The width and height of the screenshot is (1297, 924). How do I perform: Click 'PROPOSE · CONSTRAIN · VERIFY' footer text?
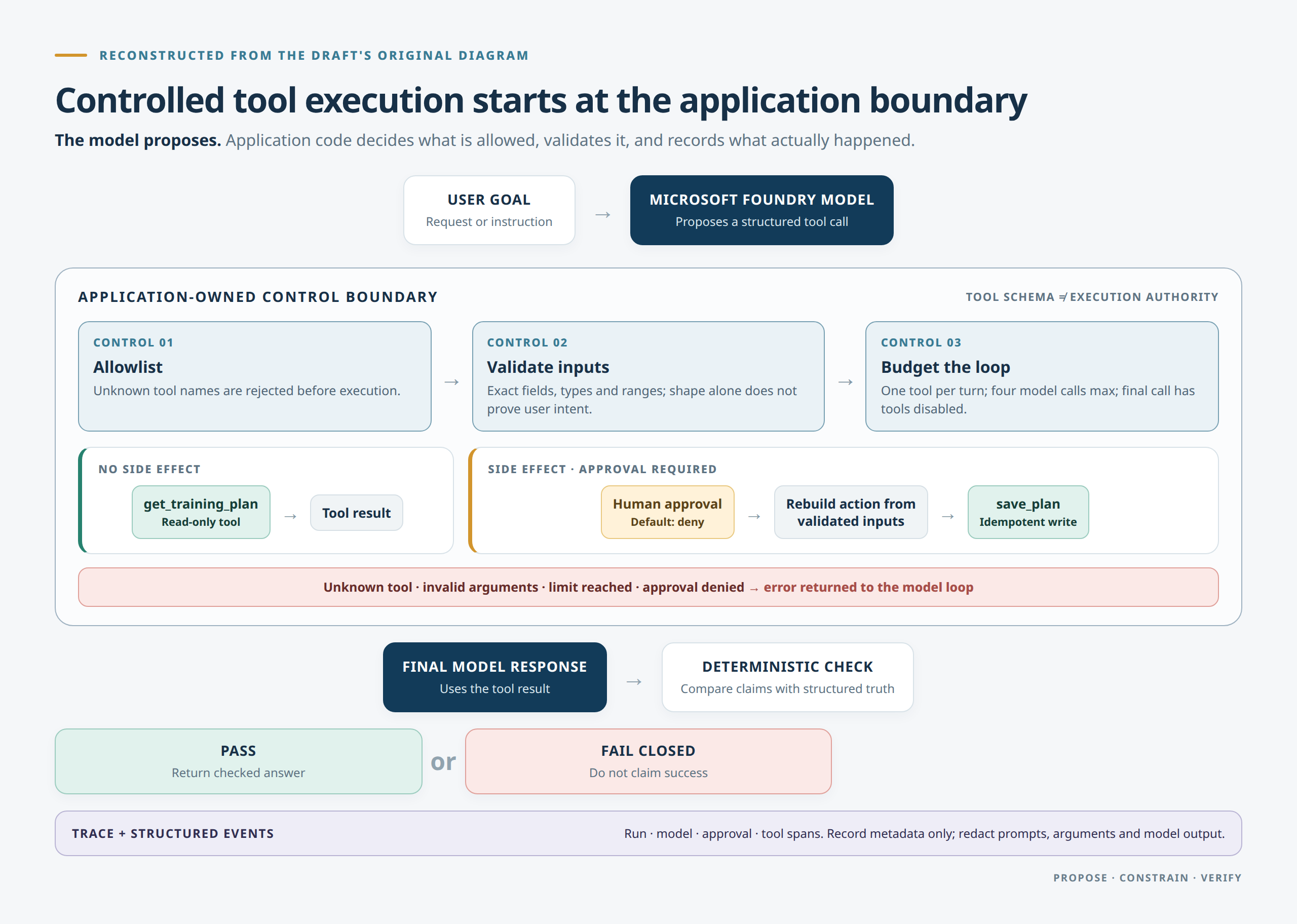coord(1147,877)
